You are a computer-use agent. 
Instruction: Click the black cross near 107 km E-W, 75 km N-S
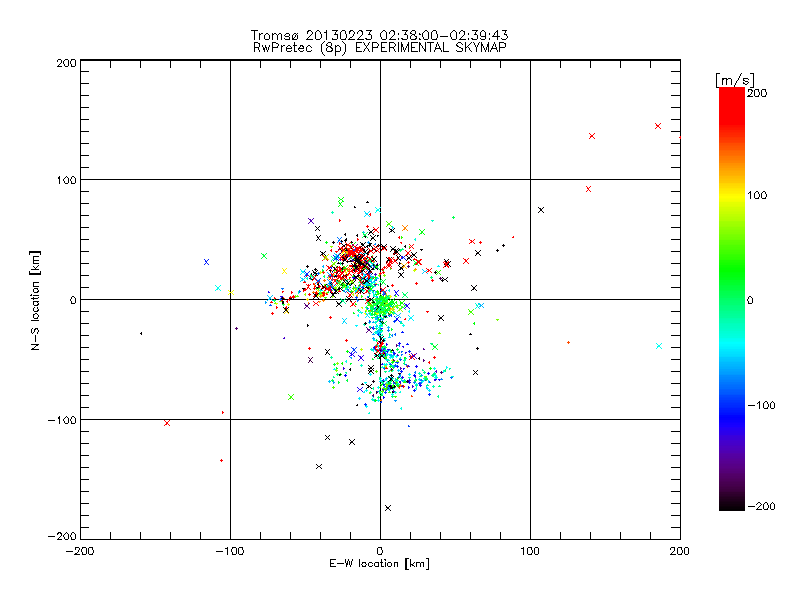[x=541, y=210]
